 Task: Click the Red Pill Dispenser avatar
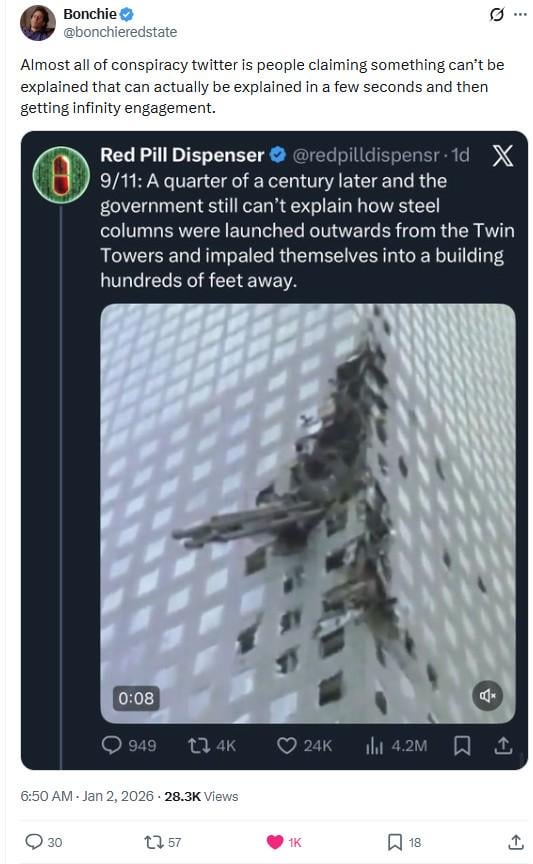pyautogui.click(x=61, y=174)
